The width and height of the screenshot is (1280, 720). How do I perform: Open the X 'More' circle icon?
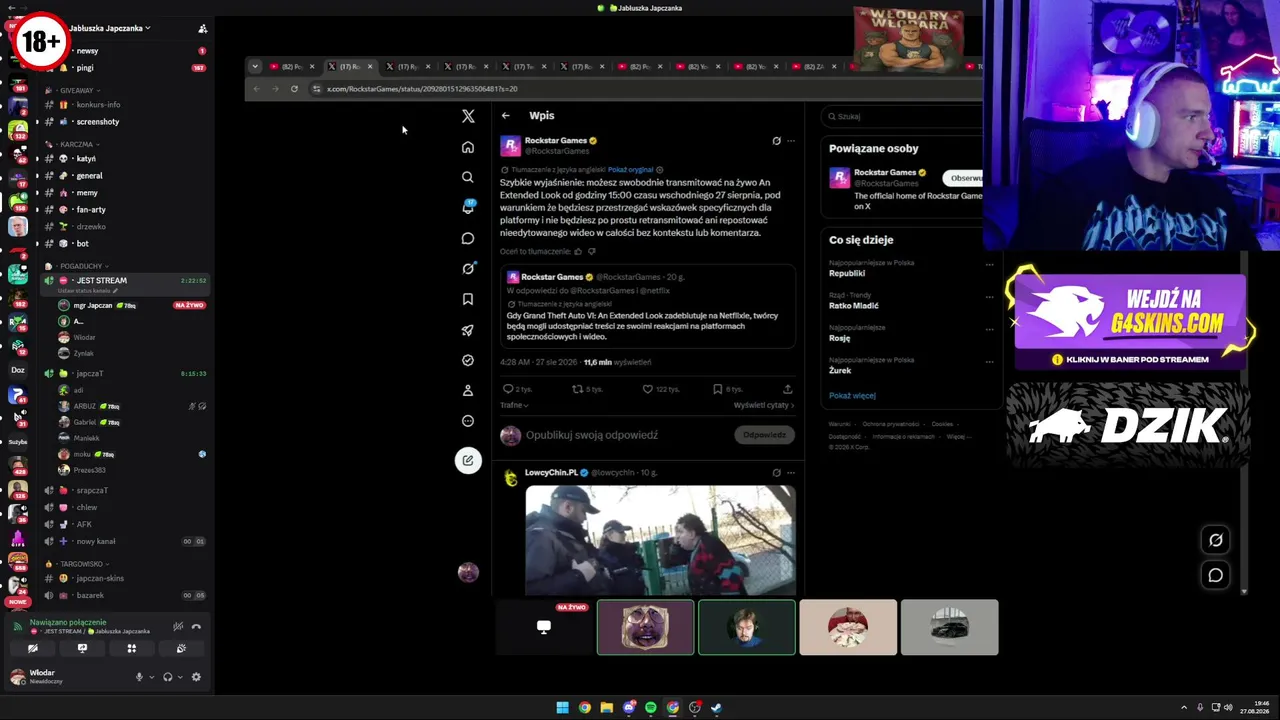pos(467,421)
